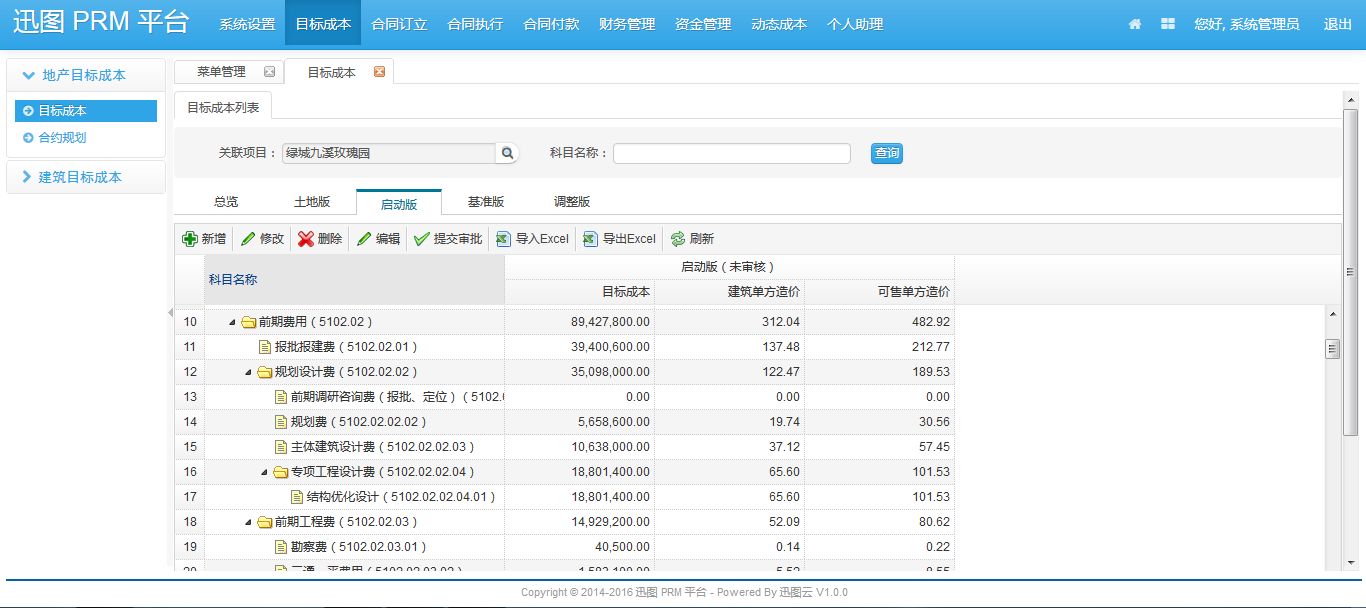Click folder icon of 前期费用 row

[x=249, y=322]
